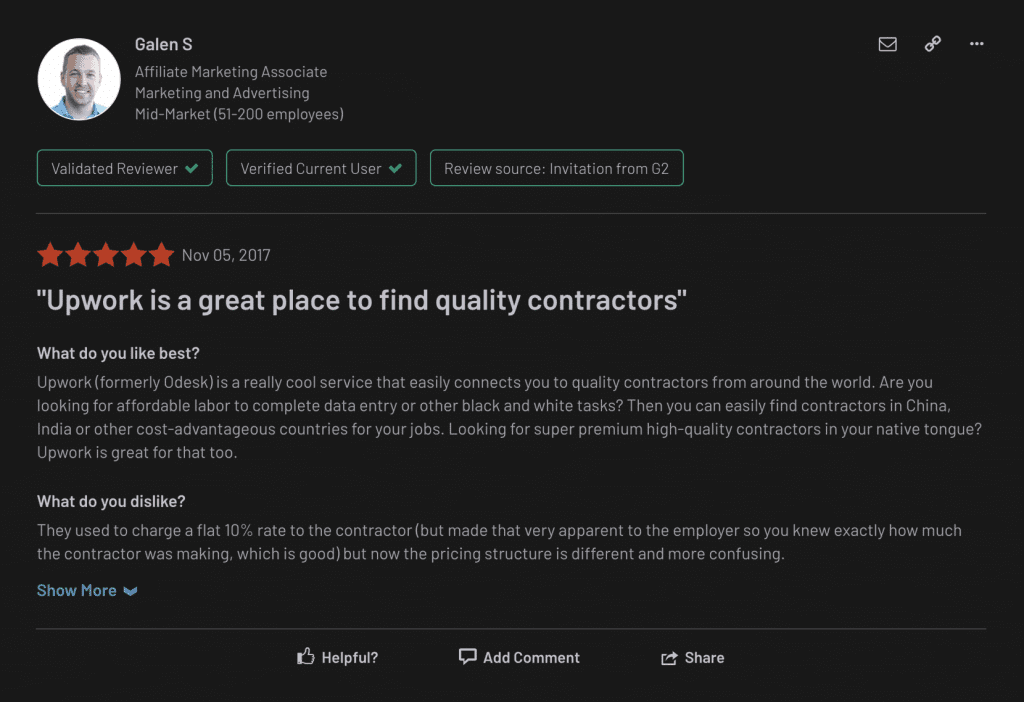Screen dimensions: 1024x702
Task: Expand review with Show More
Action: [77, 590]
